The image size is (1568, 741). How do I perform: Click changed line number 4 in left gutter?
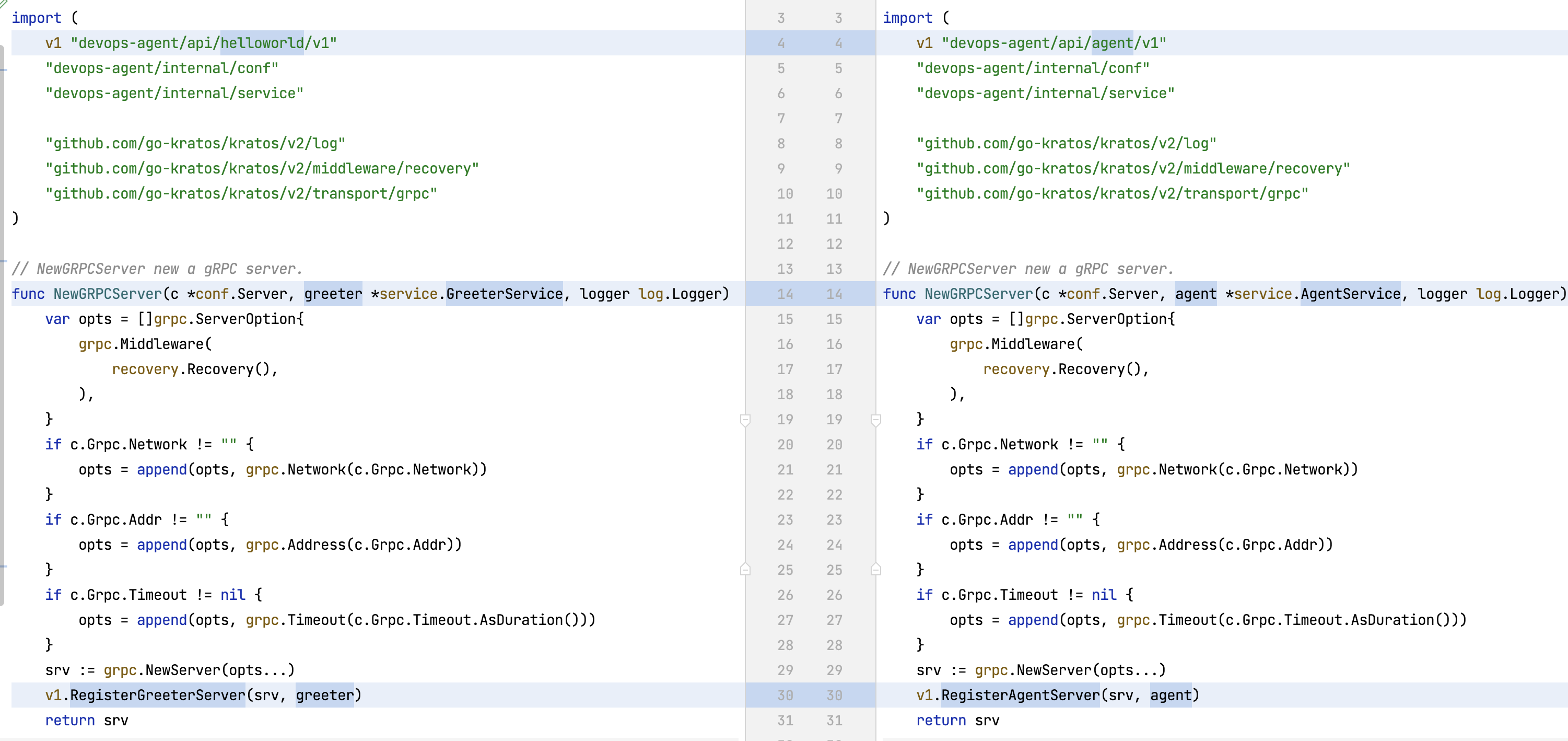tap(781, 43)
